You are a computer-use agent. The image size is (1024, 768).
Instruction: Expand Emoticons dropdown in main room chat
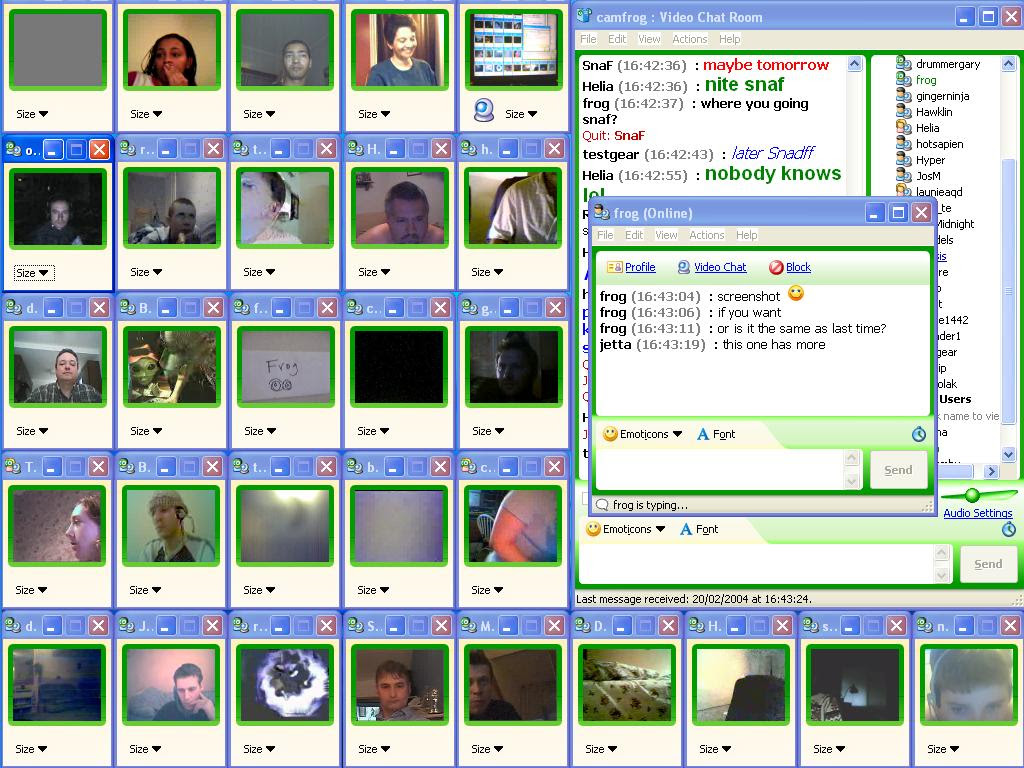tap(626, 530)
